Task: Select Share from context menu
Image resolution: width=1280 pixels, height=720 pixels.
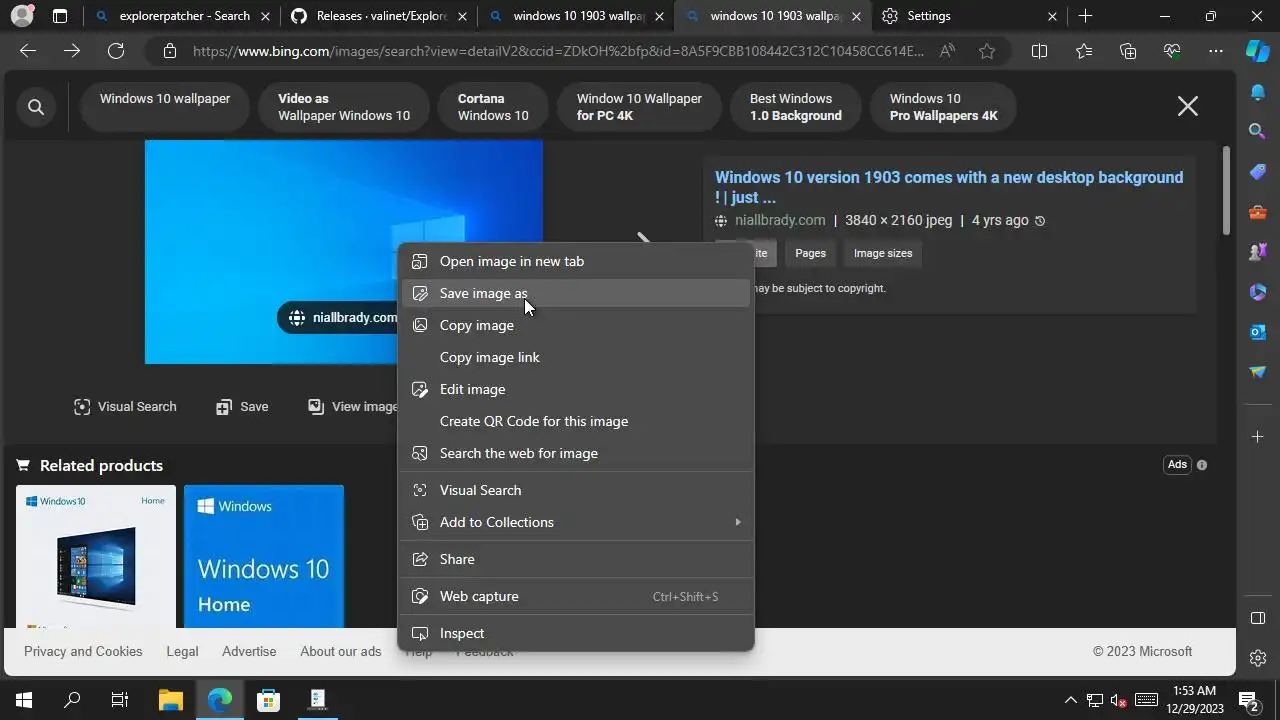Action: coord(576,559)
